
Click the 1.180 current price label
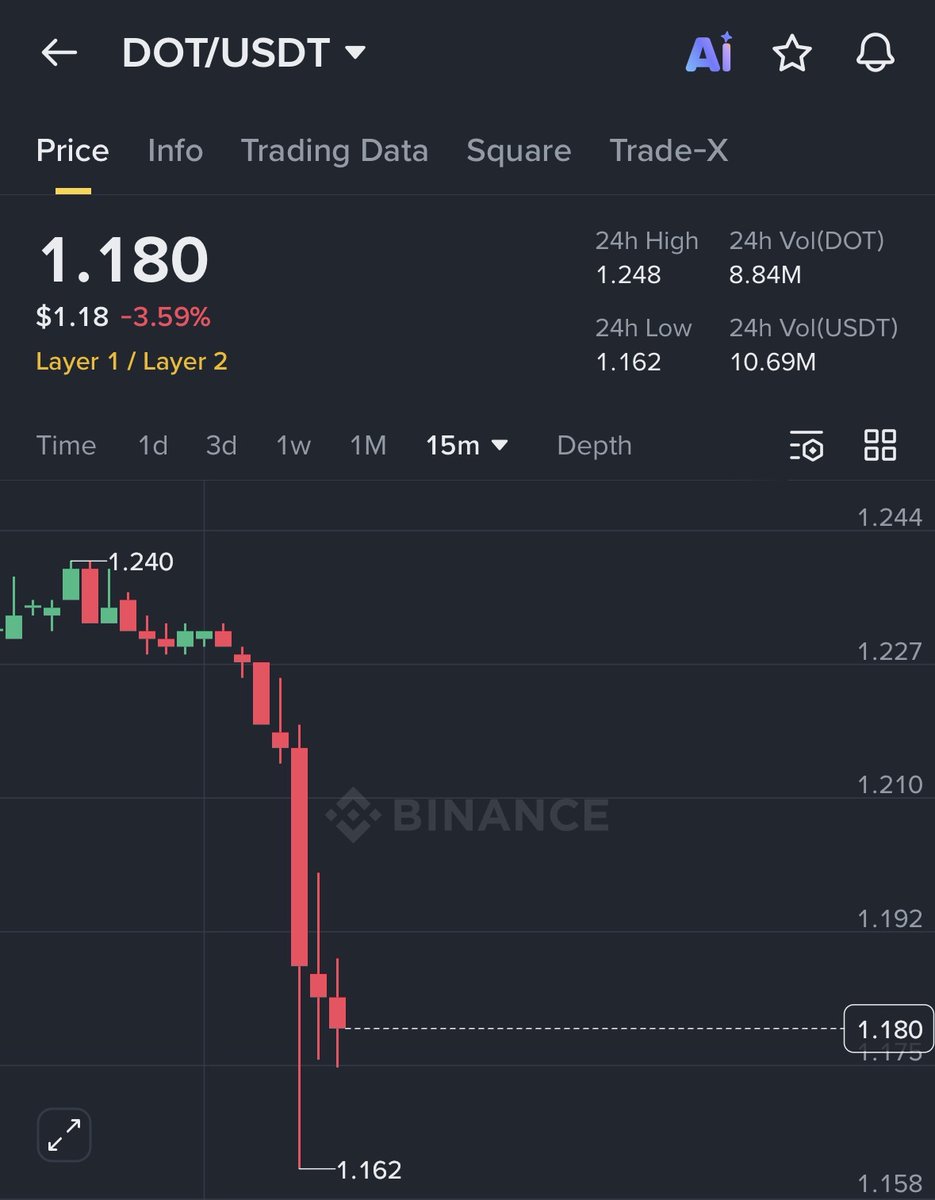[x=889, y=1029]
